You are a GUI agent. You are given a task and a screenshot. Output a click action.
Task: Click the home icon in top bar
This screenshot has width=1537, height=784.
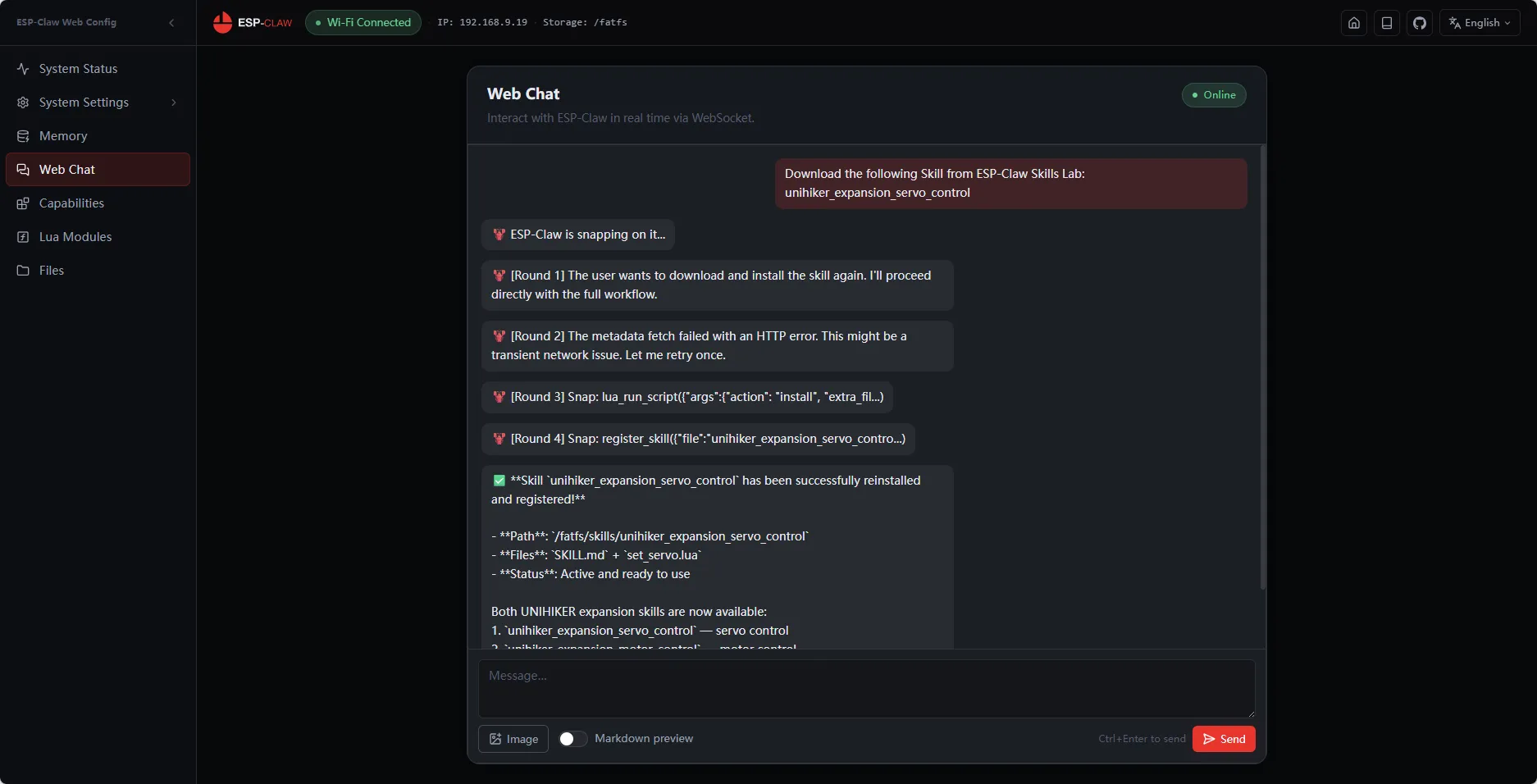(x=1354, y=23)
